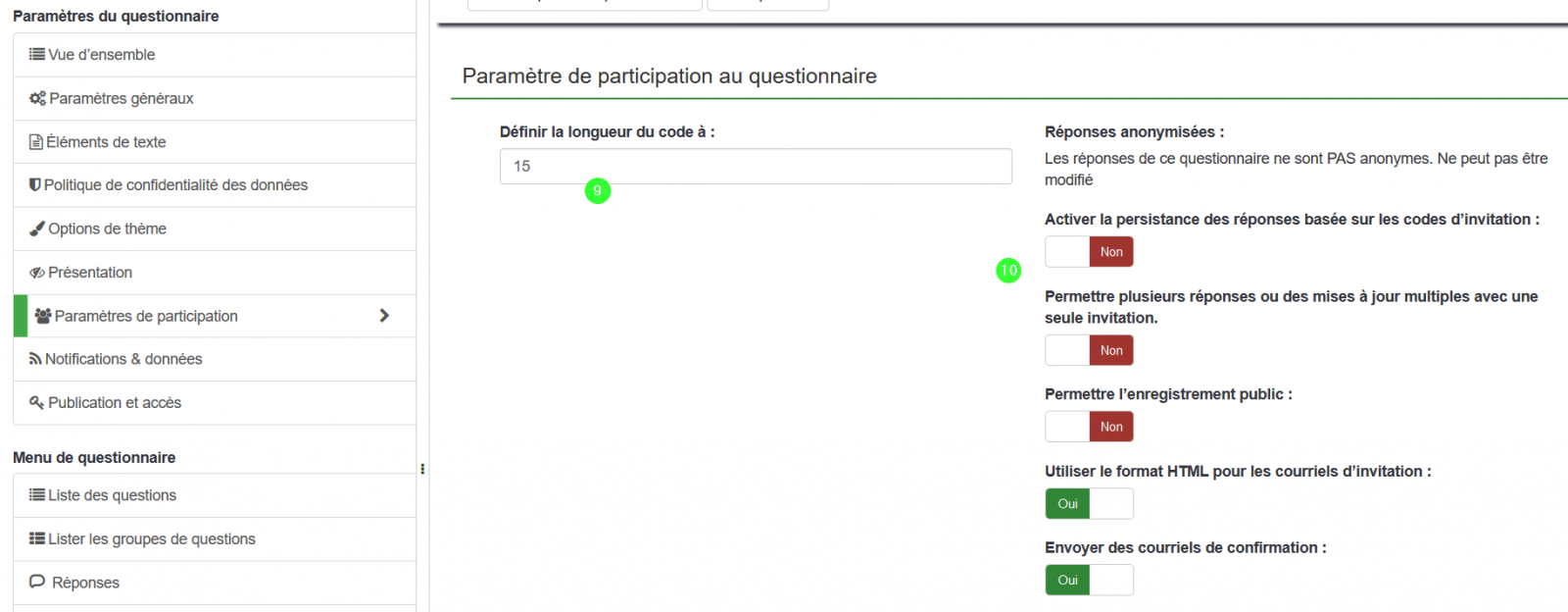
Task: Open Liste des questions menu item
Action: [215, 495]
